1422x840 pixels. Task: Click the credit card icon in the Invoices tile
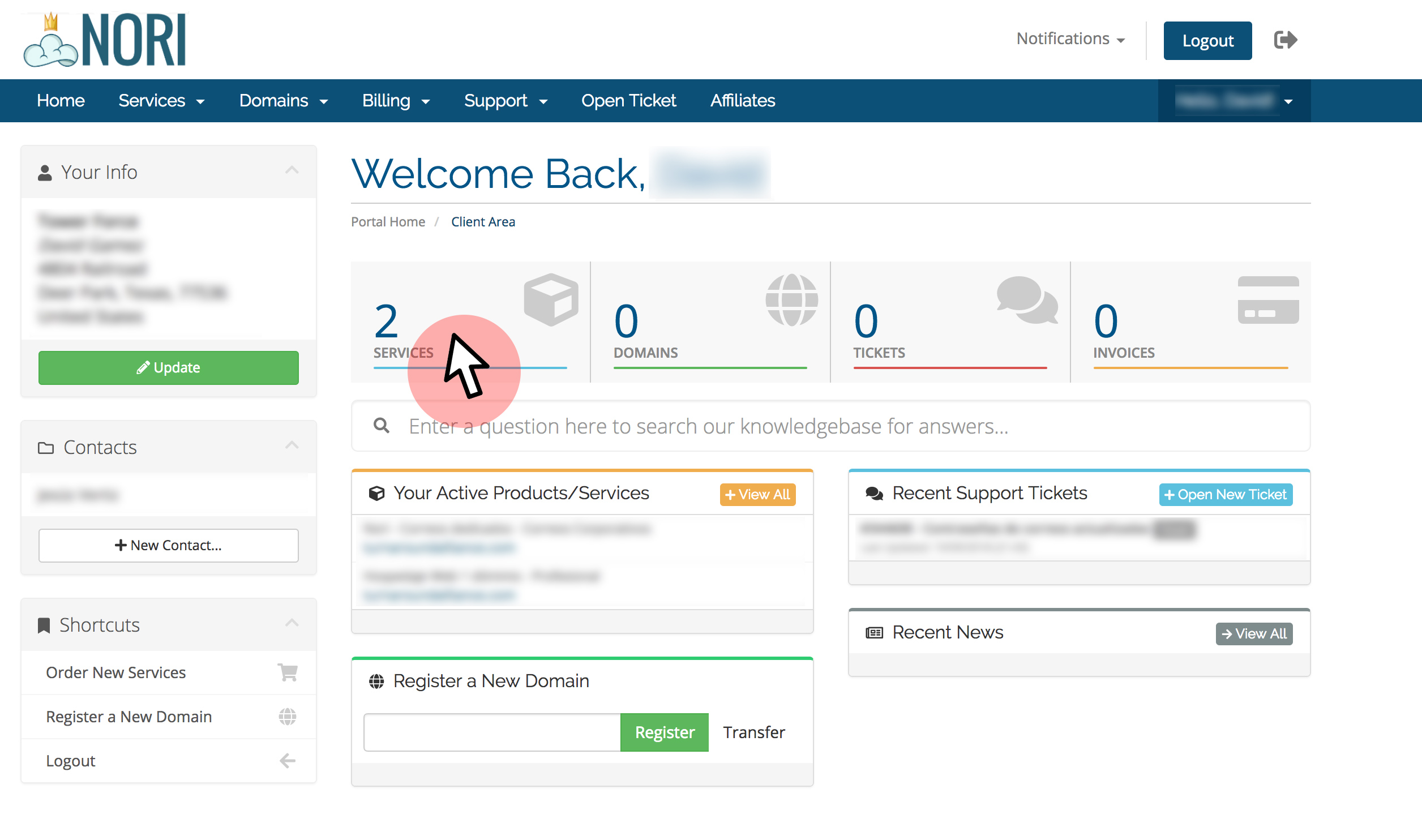pos(1268,299)
